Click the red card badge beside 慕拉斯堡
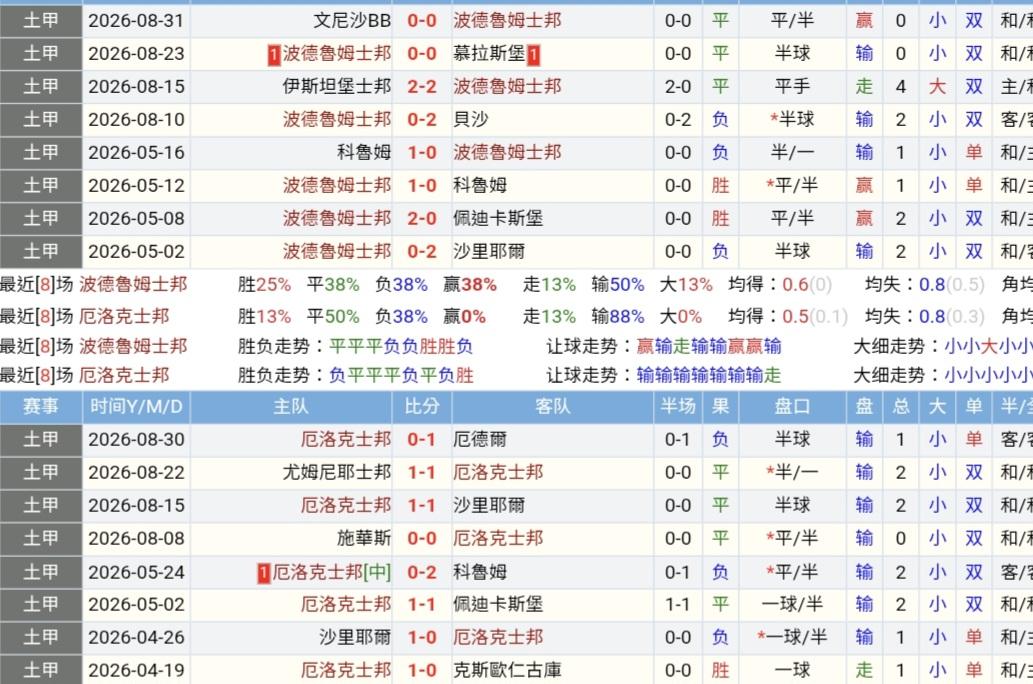 (x=534, y=55)
